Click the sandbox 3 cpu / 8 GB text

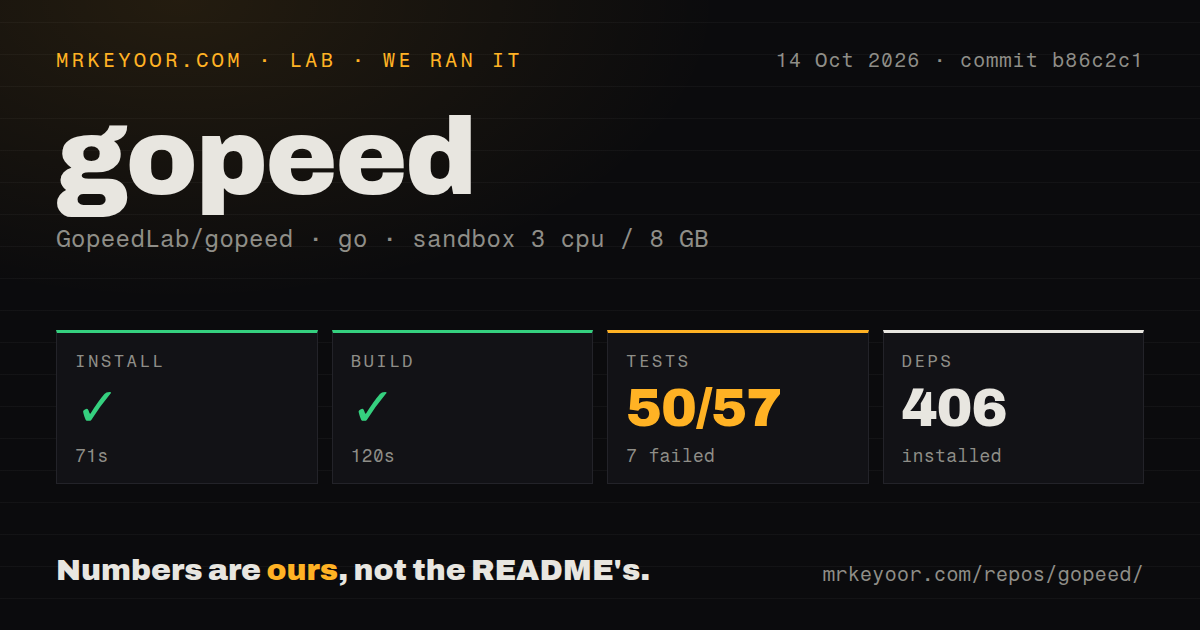point(560,240)
